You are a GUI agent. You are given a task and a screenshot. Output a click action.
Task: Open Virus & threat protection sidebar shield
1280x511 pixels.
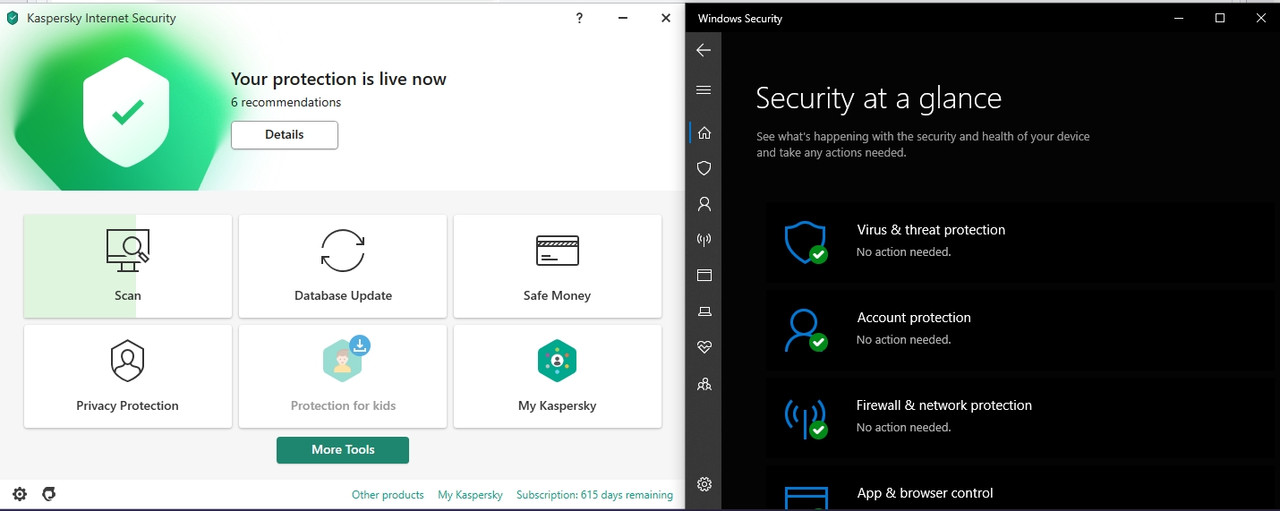704,168
